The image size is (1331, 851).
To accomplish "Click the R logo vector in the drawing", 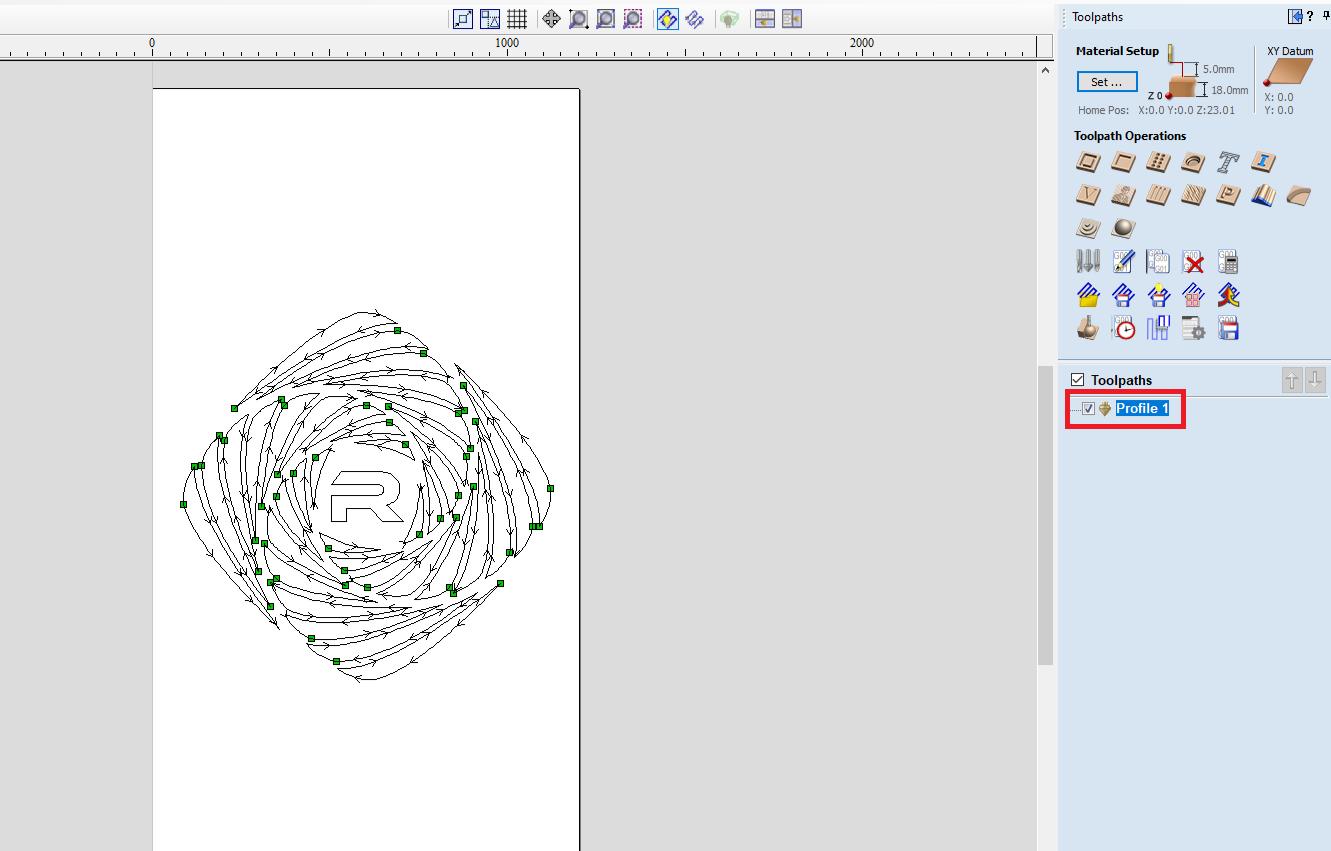I will click(366, 496).
